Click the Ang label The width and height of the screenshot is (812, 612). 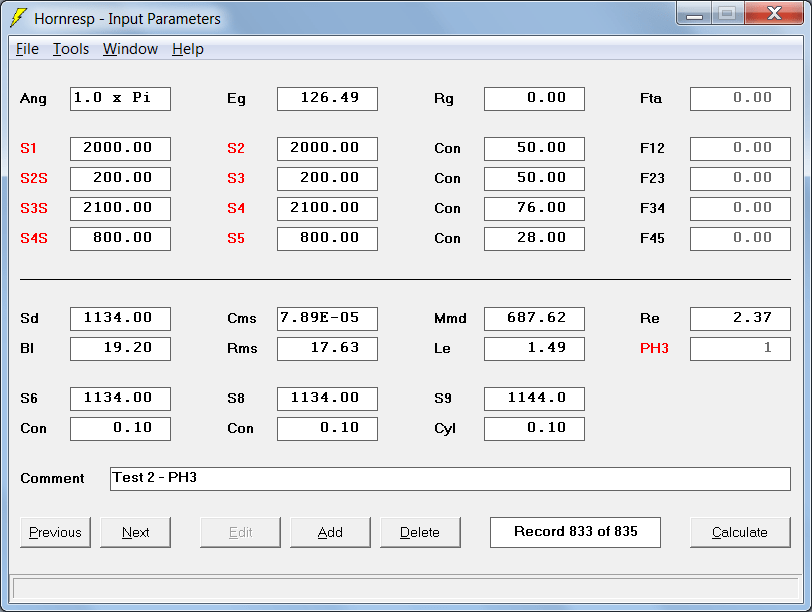(33, 99)
